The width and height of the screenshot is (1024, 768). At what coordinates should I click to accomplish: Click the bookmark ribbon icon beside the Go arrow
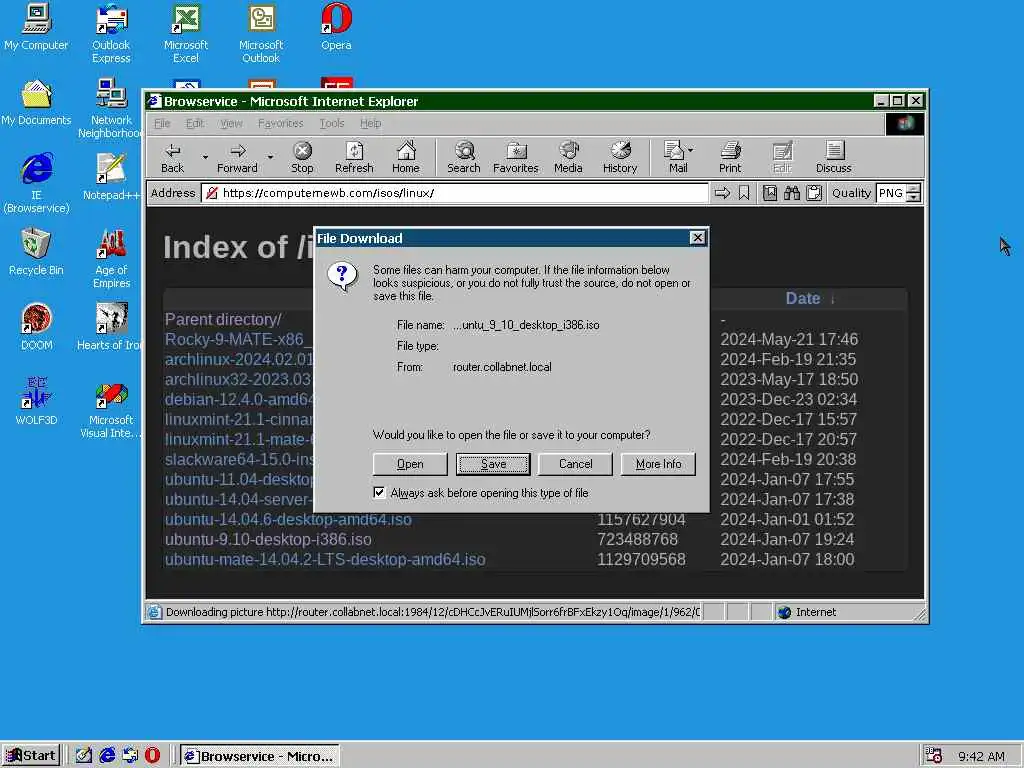coord(744,193)
